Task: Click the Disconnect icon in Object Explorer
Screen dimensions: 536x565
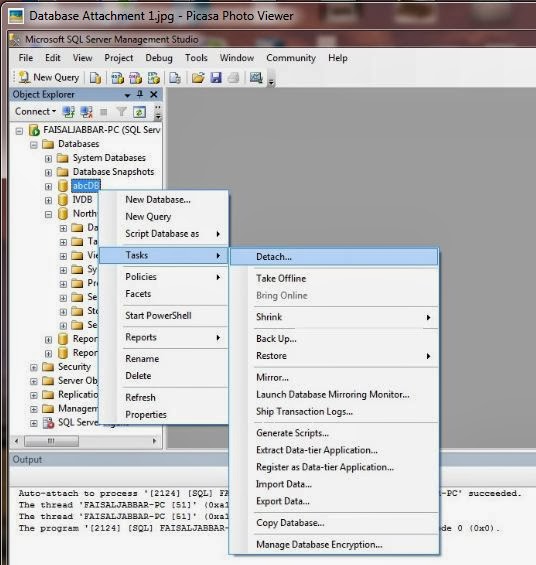Action: coord(86,112)
